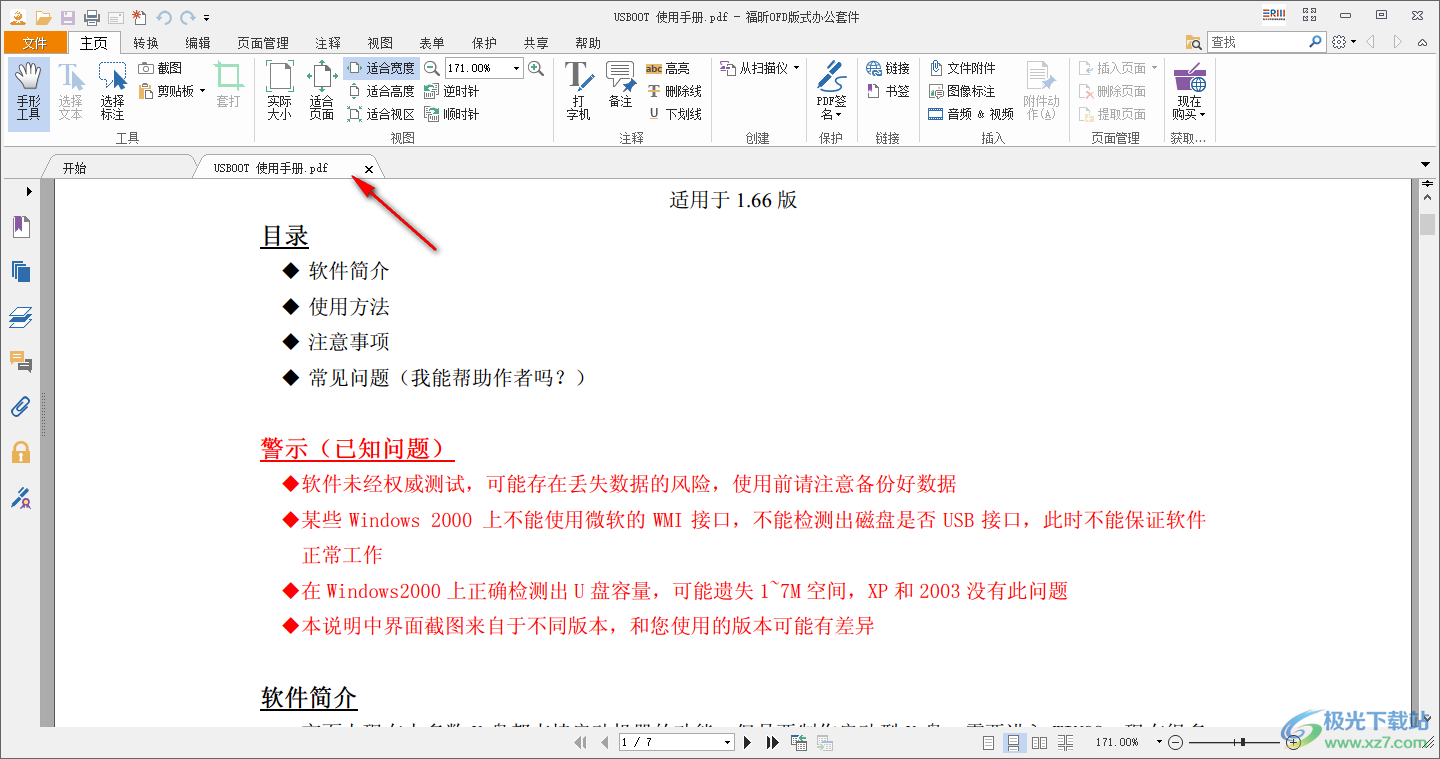Open the search settings gear dropdown

click(1344, 42)
